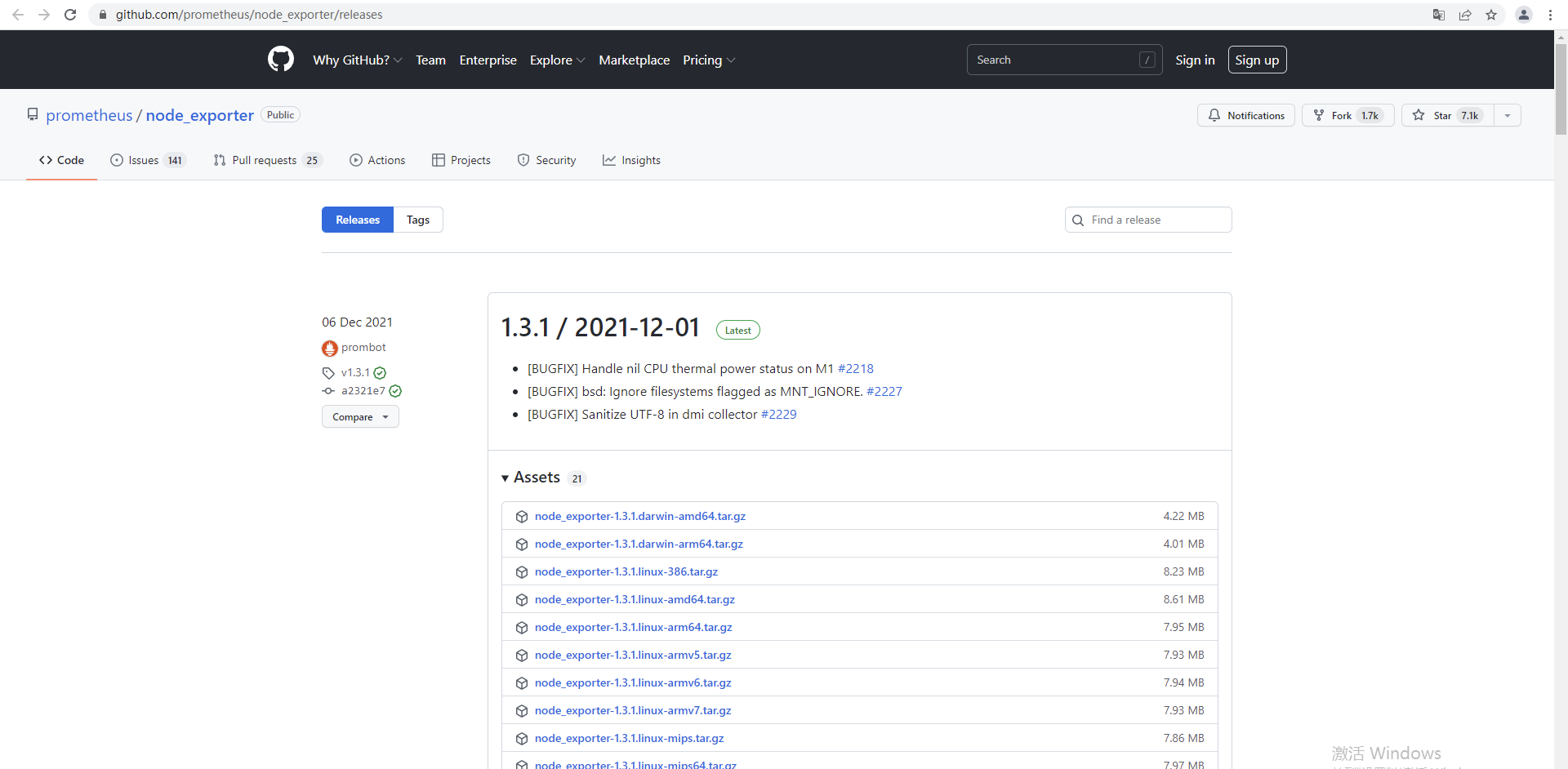
Task: Open the Code tab
Action: tap(61, 160)
